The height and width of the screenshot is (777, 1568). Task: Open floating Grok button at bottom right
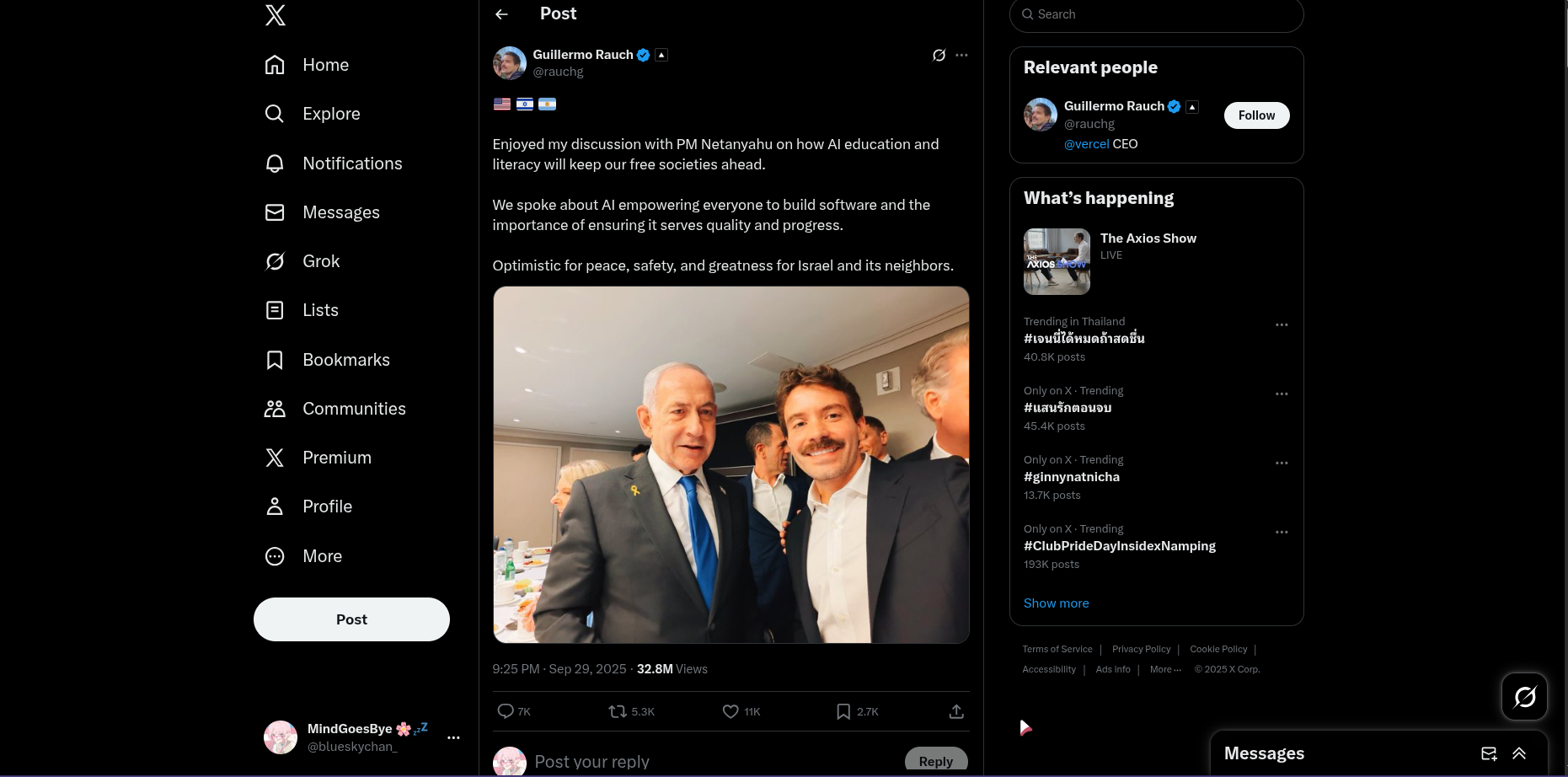point(1524,696)
